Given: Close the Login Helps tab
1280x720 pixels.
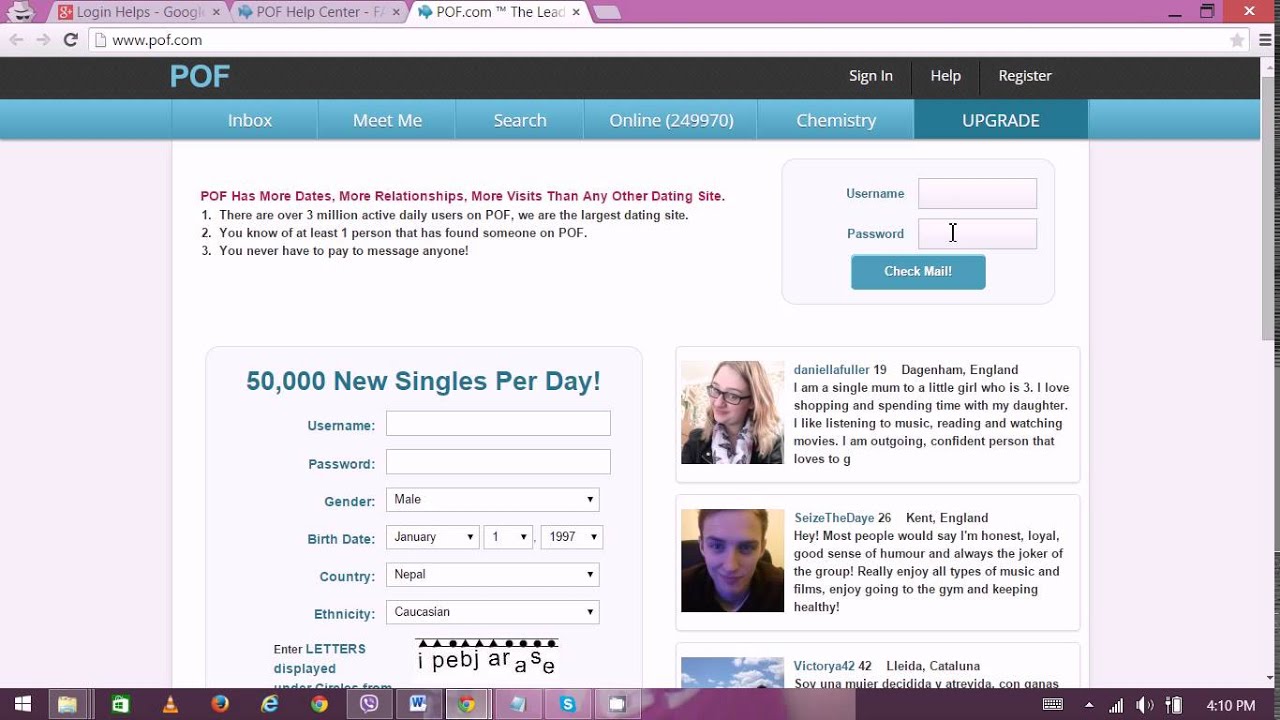Looking at the screenshot, I should click(x=216, y=12).
